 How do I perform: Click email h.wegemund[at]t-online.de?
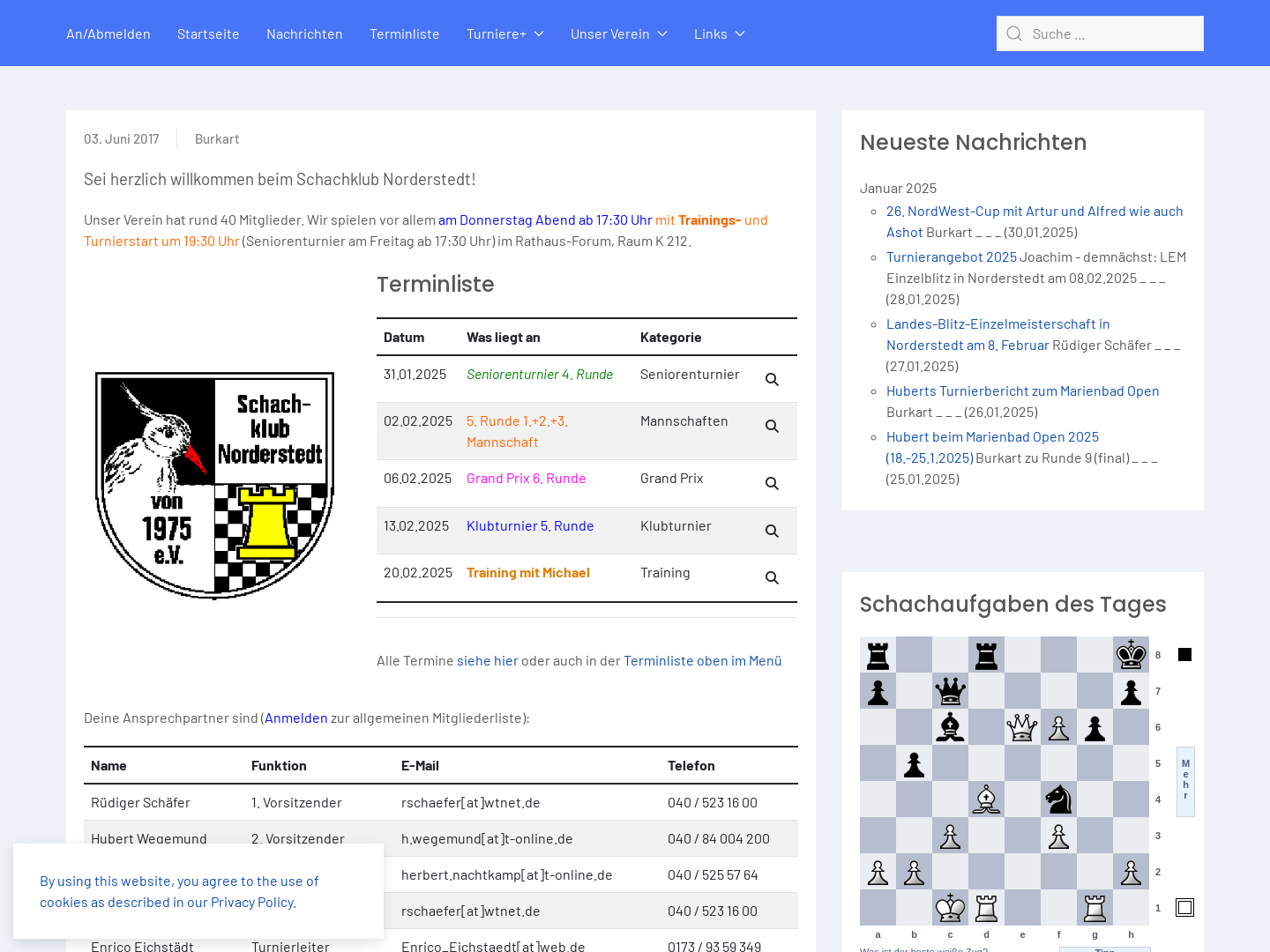point(487,839)
